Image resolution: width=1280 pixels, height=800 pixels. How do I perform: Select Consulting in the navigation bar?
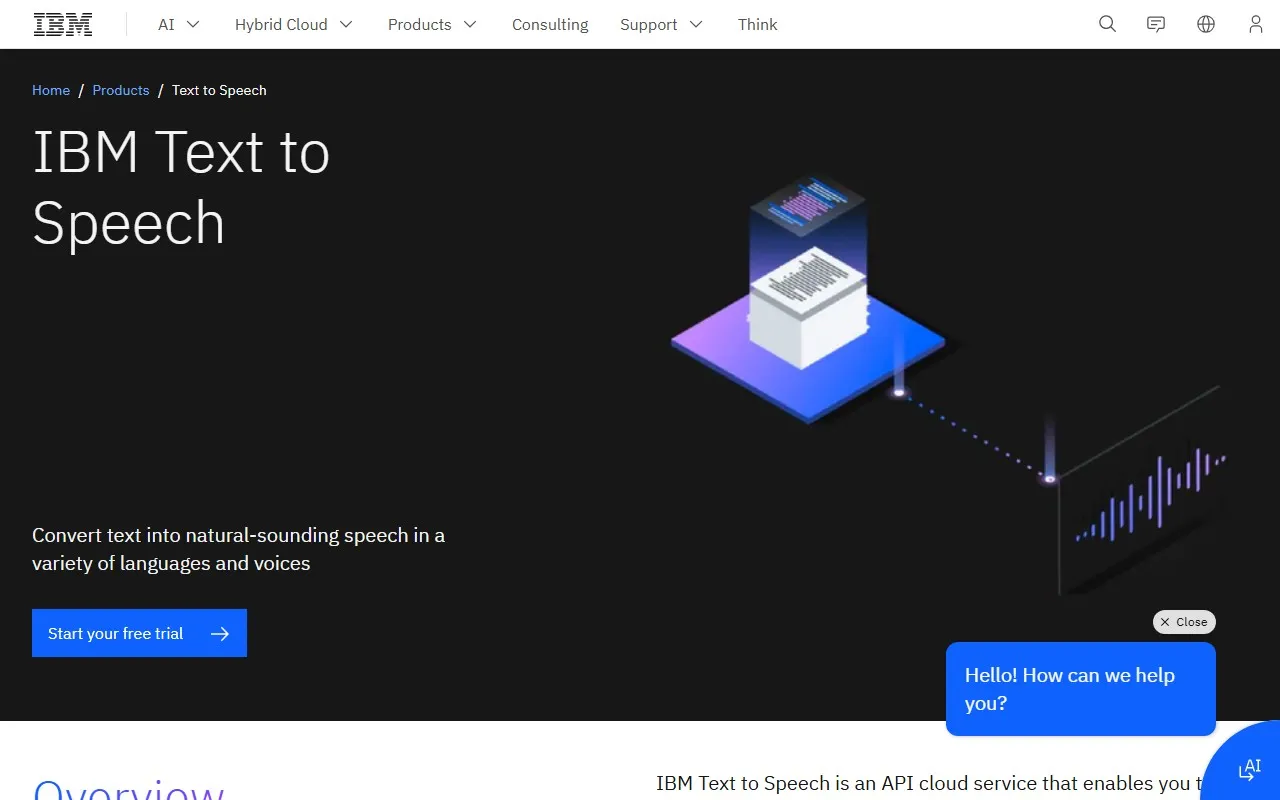coord(550,24)
